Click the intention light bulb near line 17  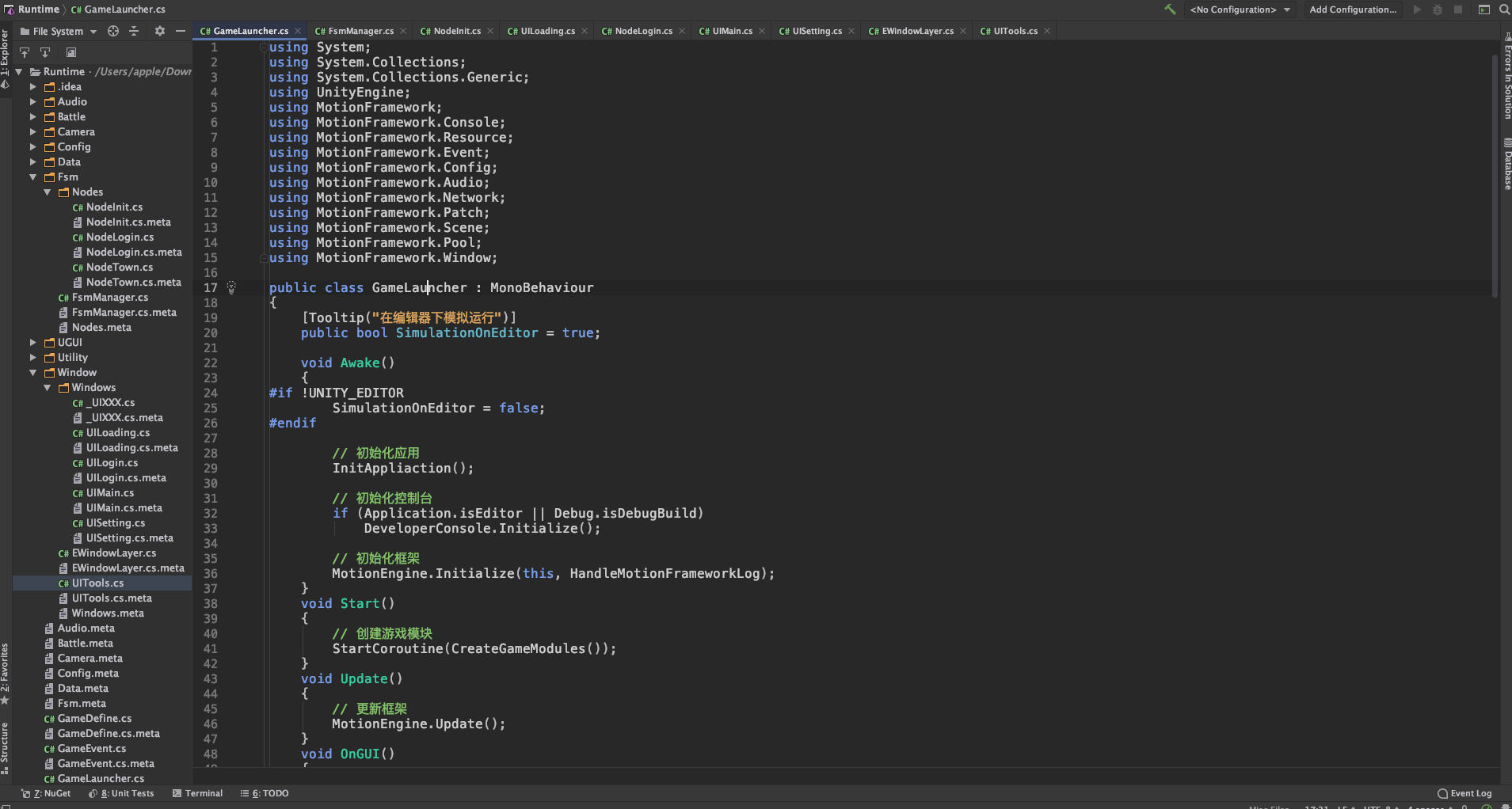pos(231,287)
